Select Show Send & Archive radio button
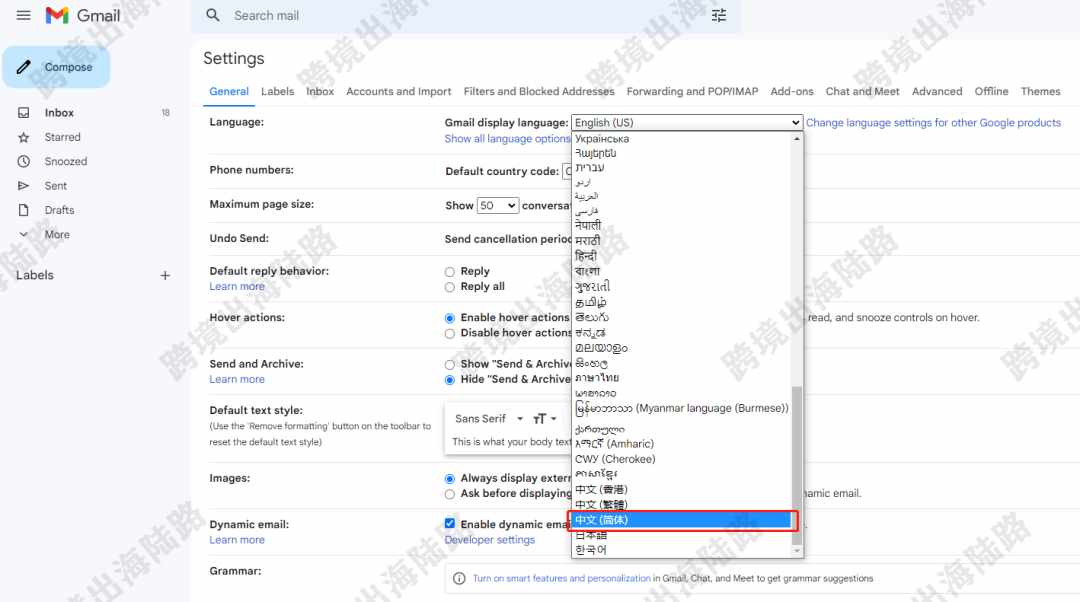The image size is (1080, 602). [x=450, y=364]
